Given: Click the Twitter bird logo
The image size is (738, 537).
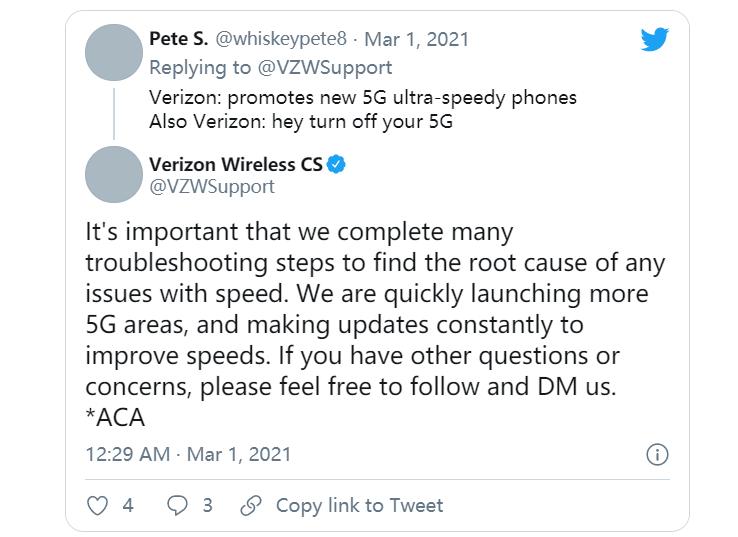Looking at the screenshot, I should click(x=655, y=40).
